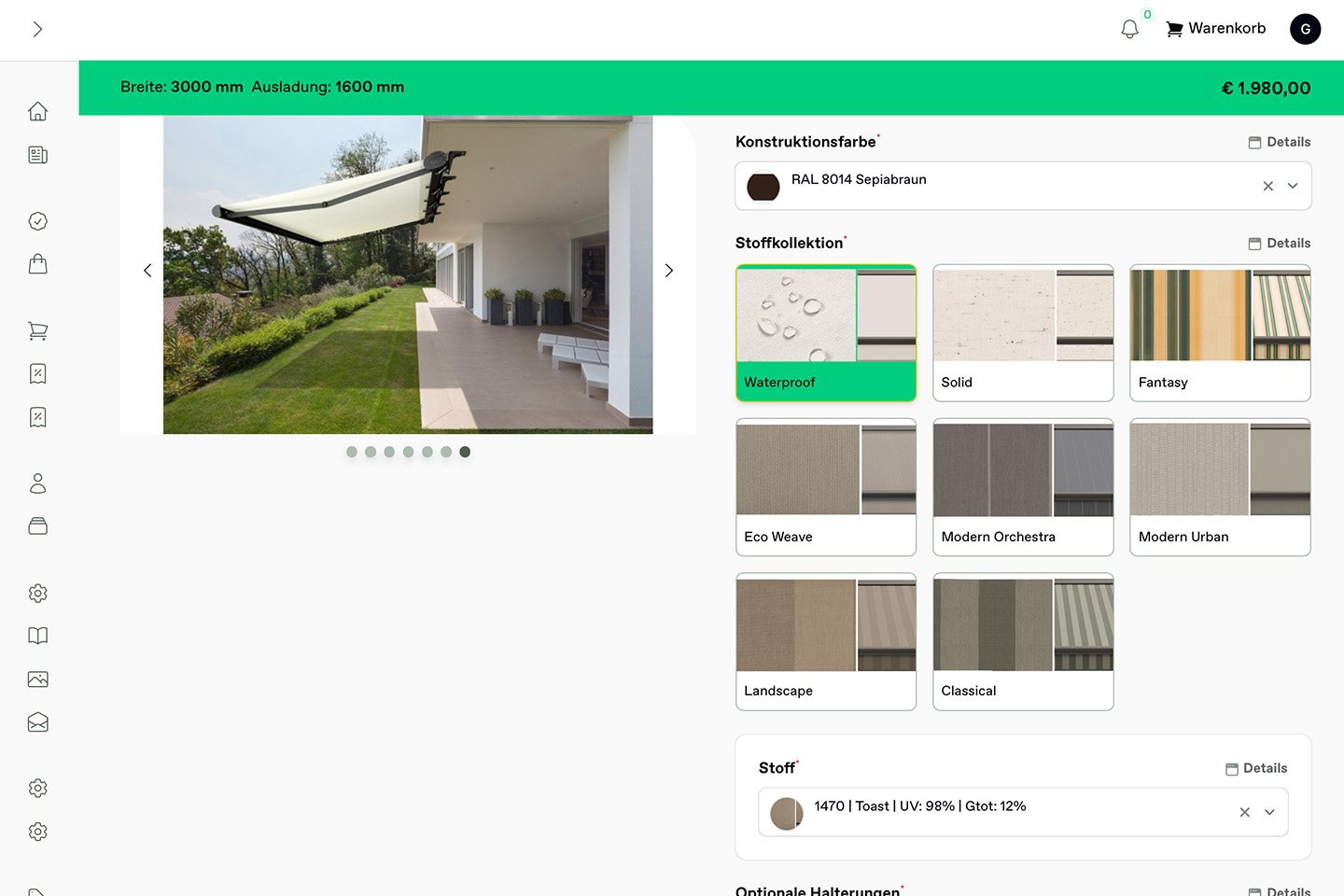Open the open-envelope mail sidebar icon
This screenshot has width=1344, height=896.
37,722
